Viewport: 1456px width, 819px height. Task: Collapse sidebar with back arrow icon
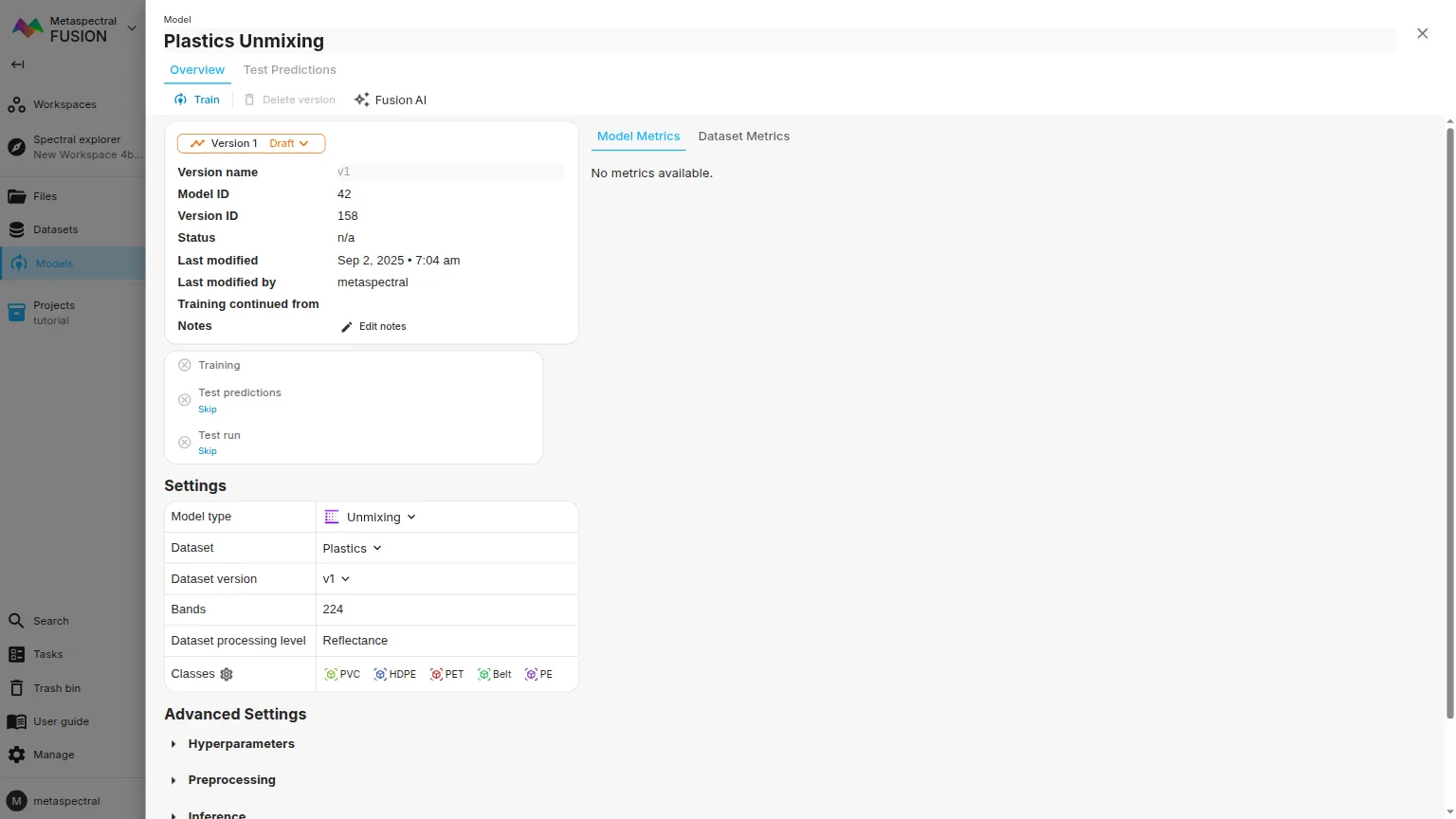point(17,64)
